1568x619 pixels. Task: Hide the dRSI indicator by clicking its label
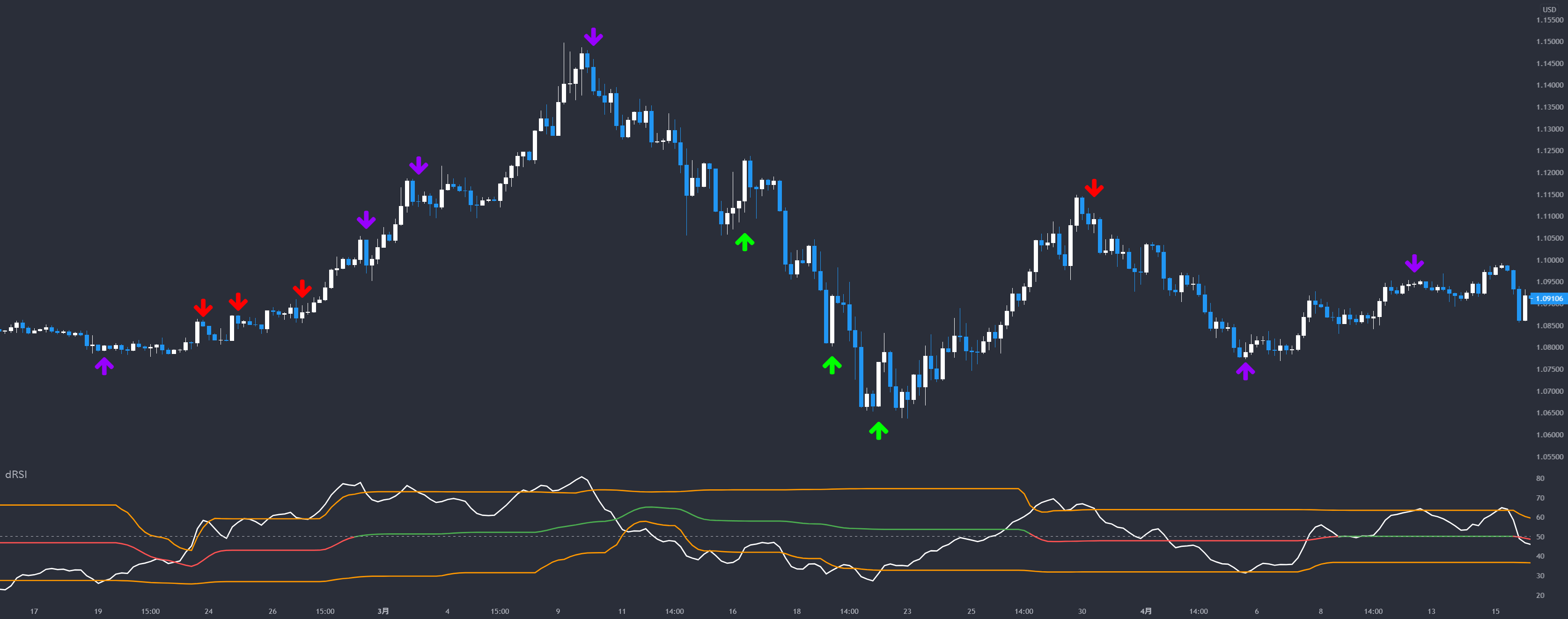point(16,475)
